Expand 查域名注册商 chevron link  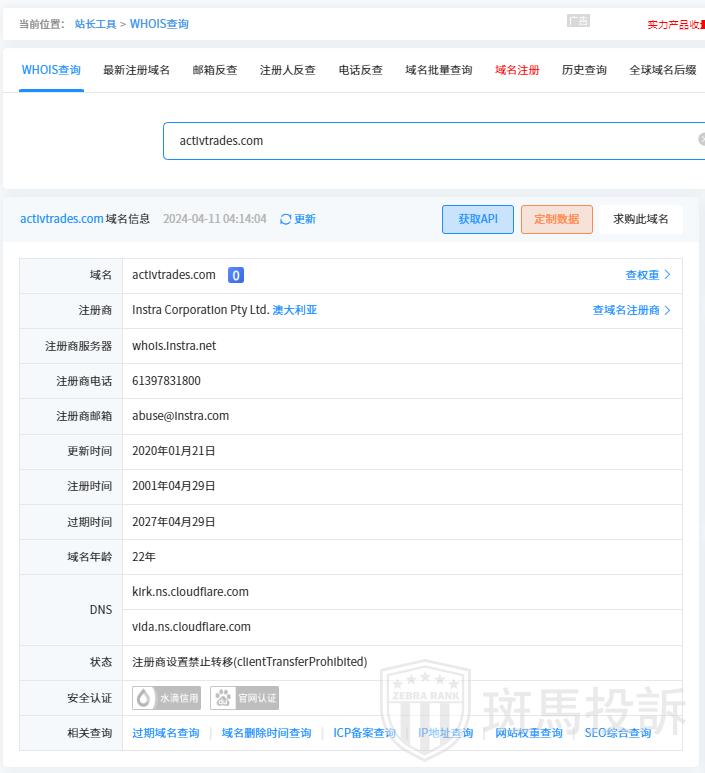click(631, 310)
